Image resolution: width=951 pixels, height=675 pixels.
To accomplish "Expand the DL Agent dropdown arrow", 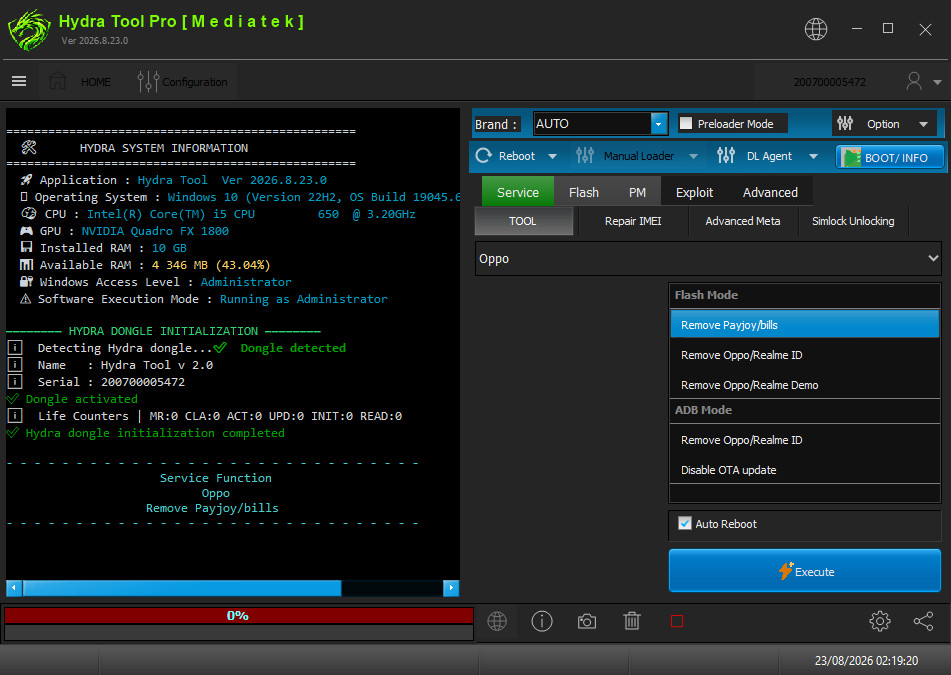I will [x=813, y=156].
